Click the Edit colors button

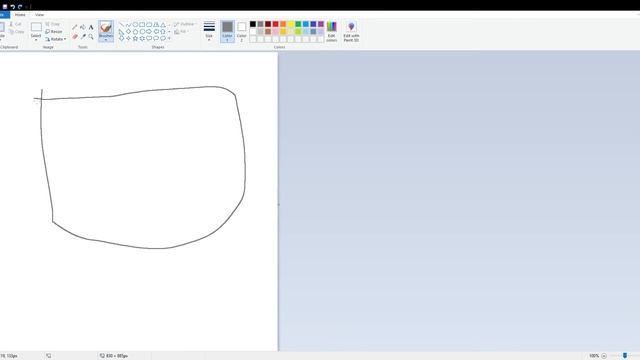(331, 31)
